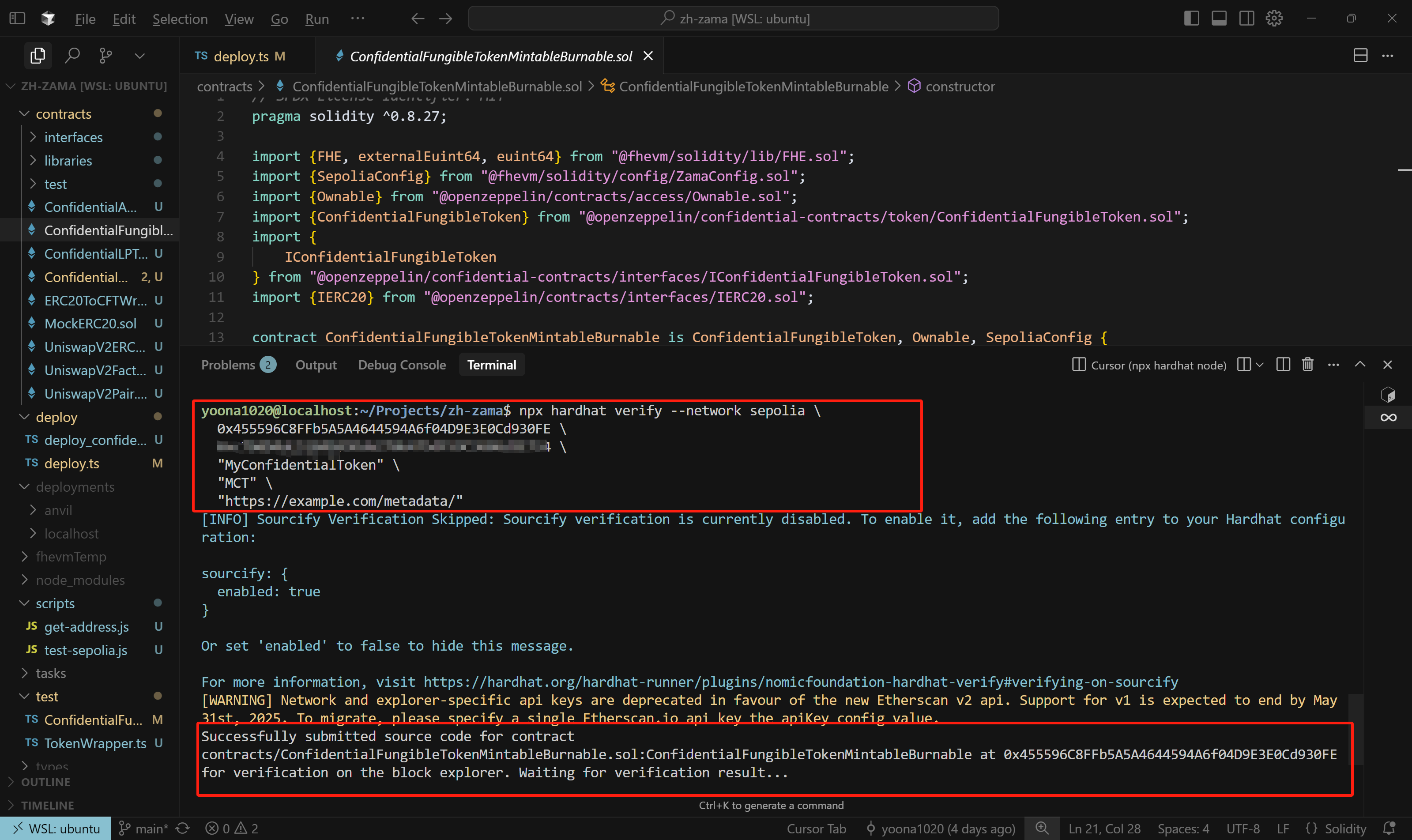Open test-sepolia.js script file

tap(90, 650)
